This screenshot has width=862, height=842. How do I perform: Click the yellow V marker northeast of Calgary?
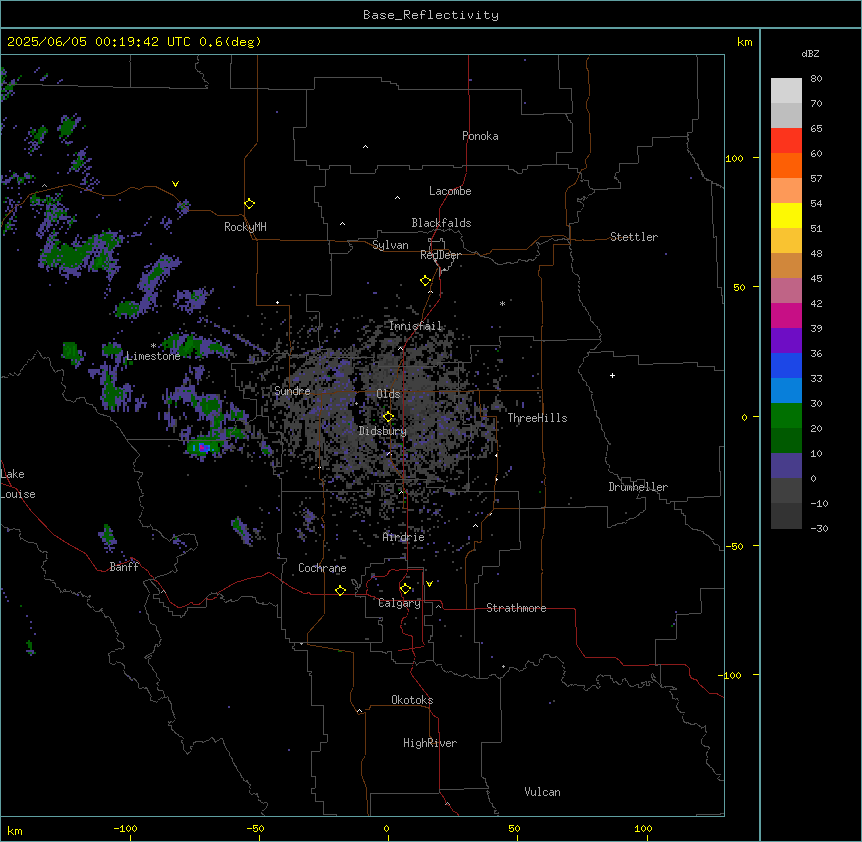click(429, 584)
